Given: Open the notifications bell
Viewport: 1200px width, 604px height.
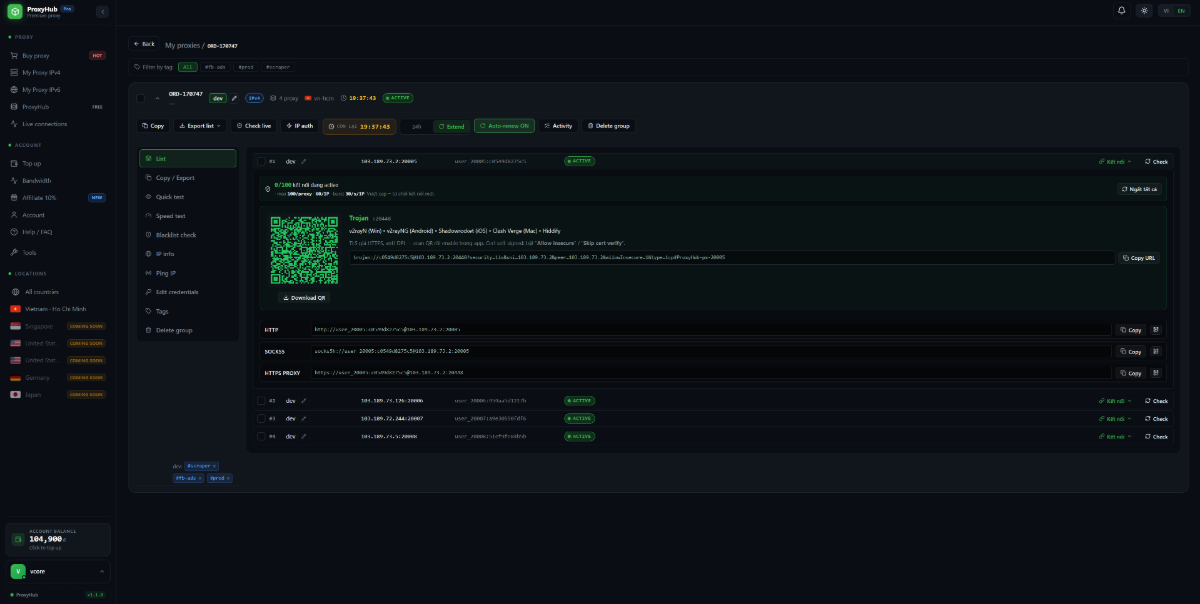Looking at the screenshot, I should (x=1121, y=11).
